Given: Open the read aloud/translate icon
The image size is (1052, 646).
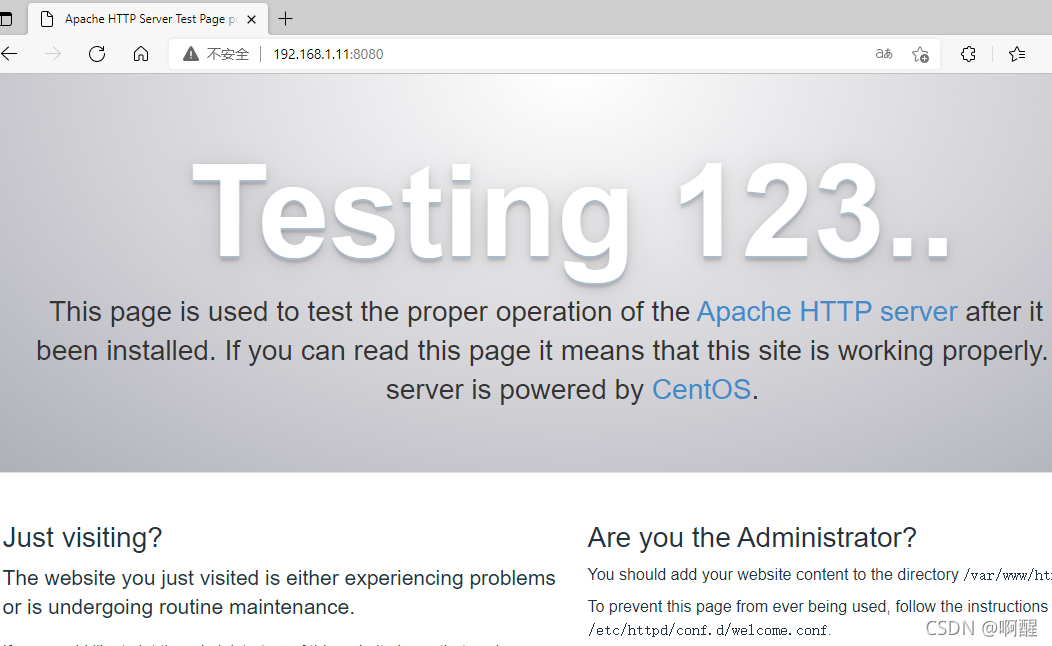Looking at the screenshot, I should click(884, 54).
